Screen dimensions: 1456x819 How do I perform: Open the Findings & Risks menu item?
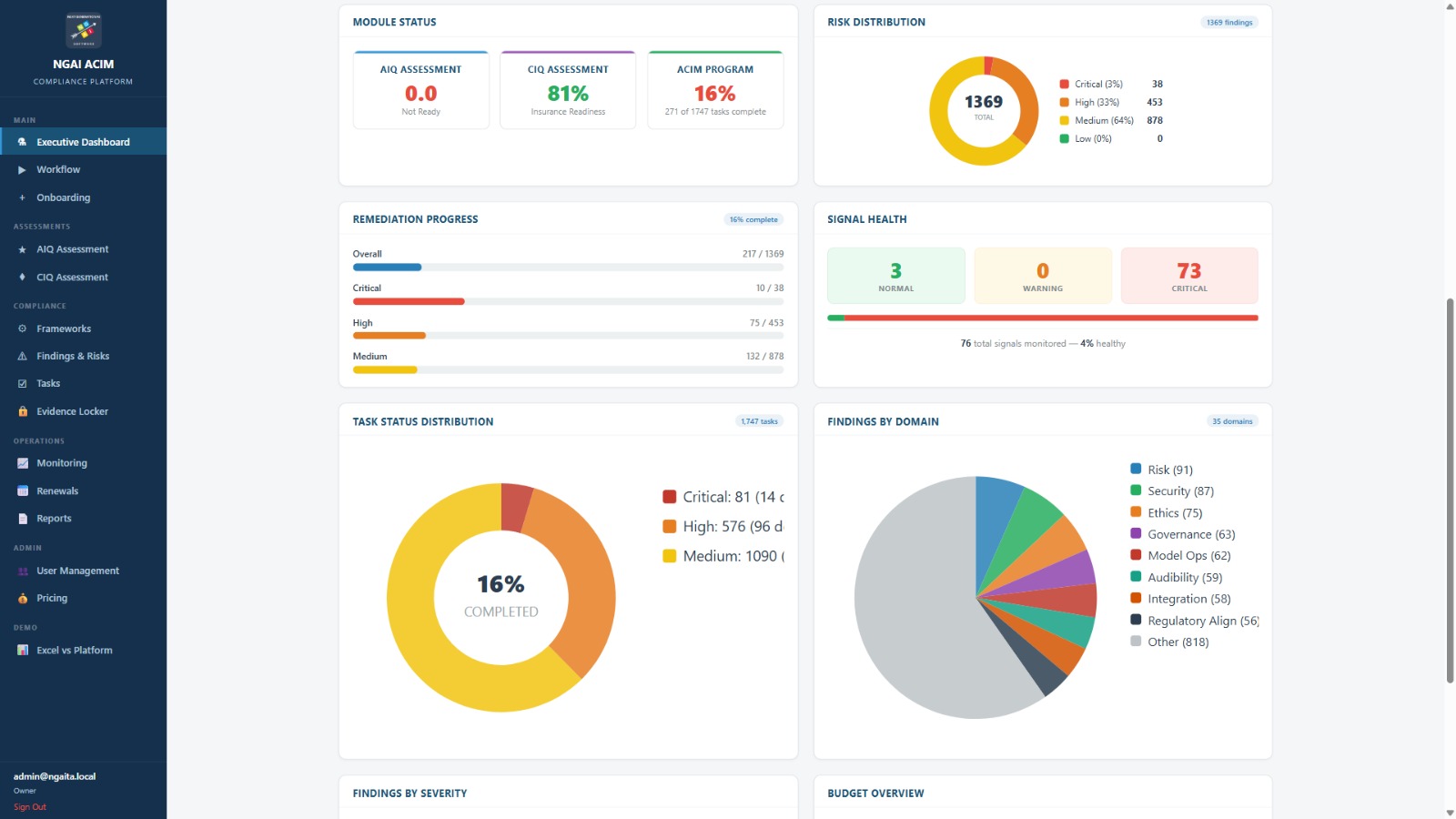tap(73, 356)
